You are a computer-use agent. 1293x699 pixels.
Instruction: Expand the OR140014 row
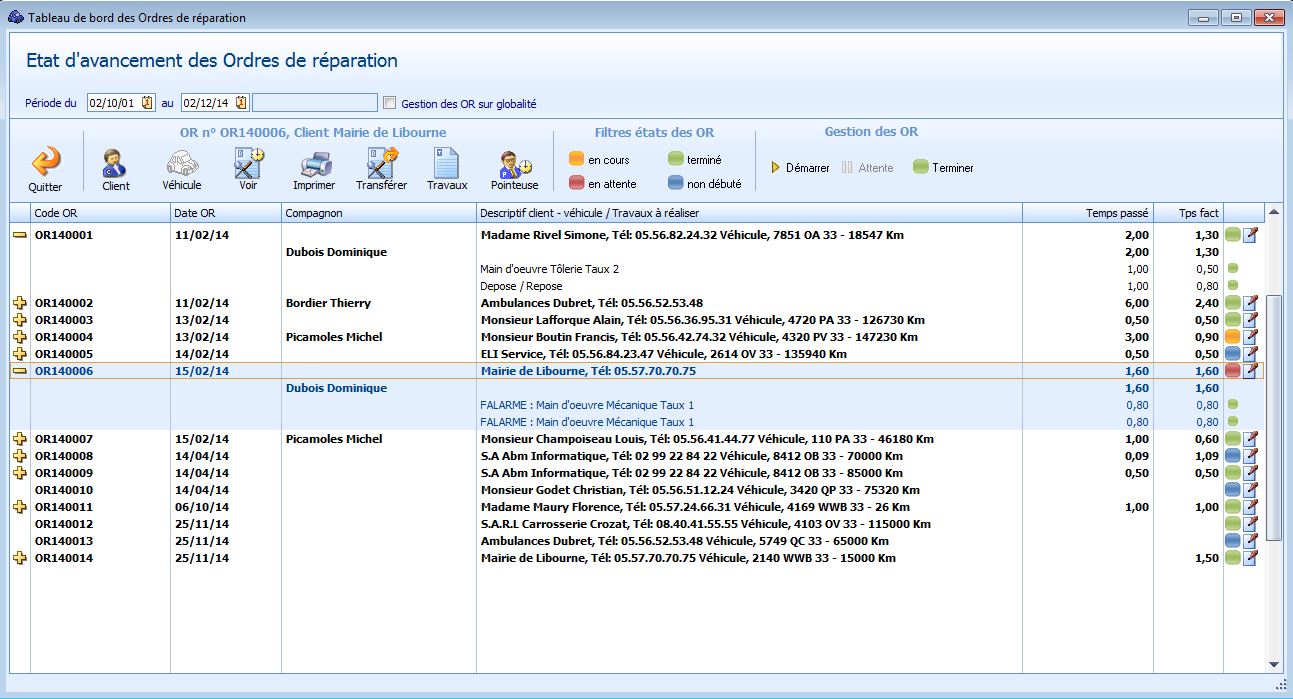[x=19, y=558]
